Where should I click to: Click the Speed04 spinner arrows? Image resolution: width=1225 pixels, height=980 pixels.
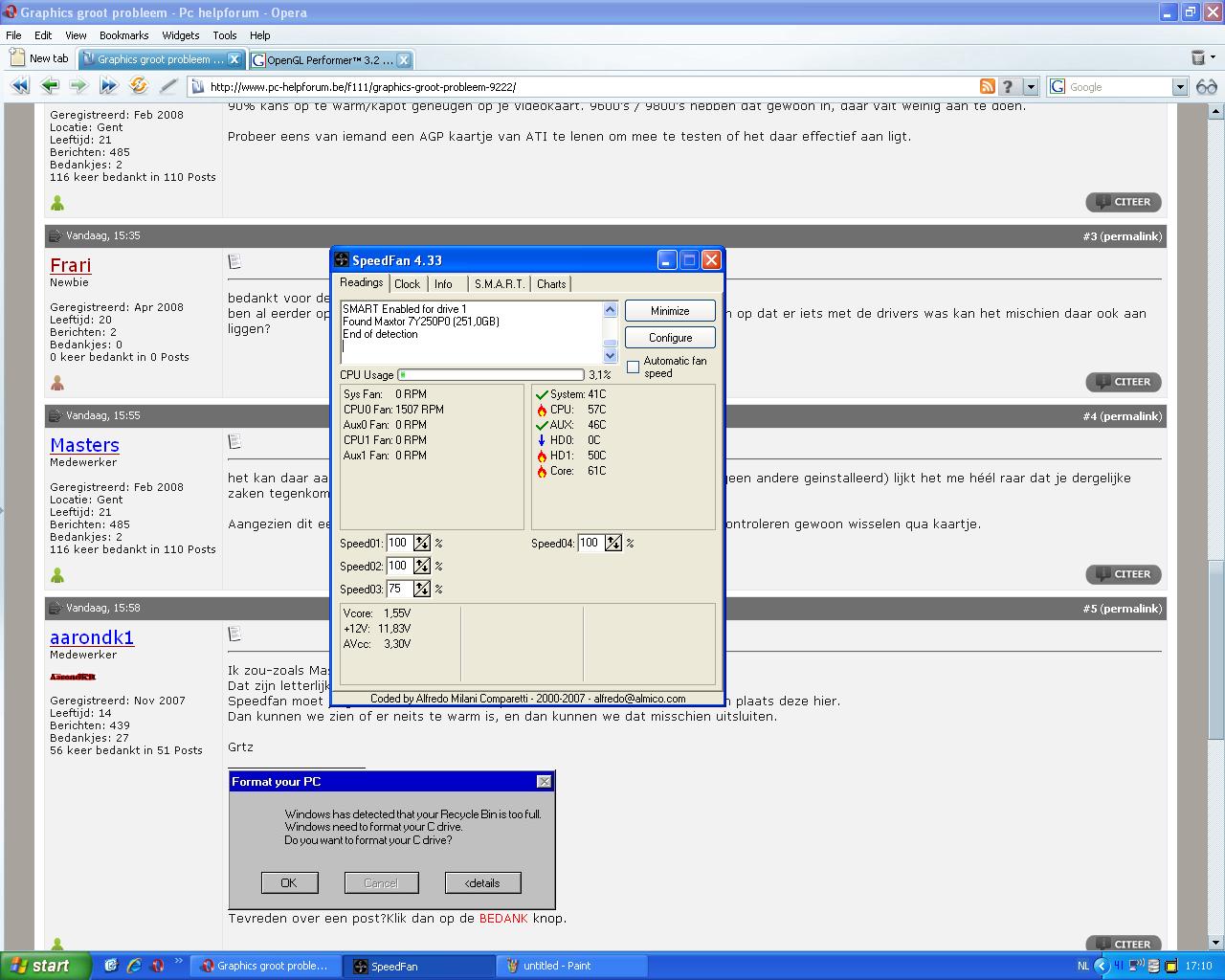(x=613, y=543)
